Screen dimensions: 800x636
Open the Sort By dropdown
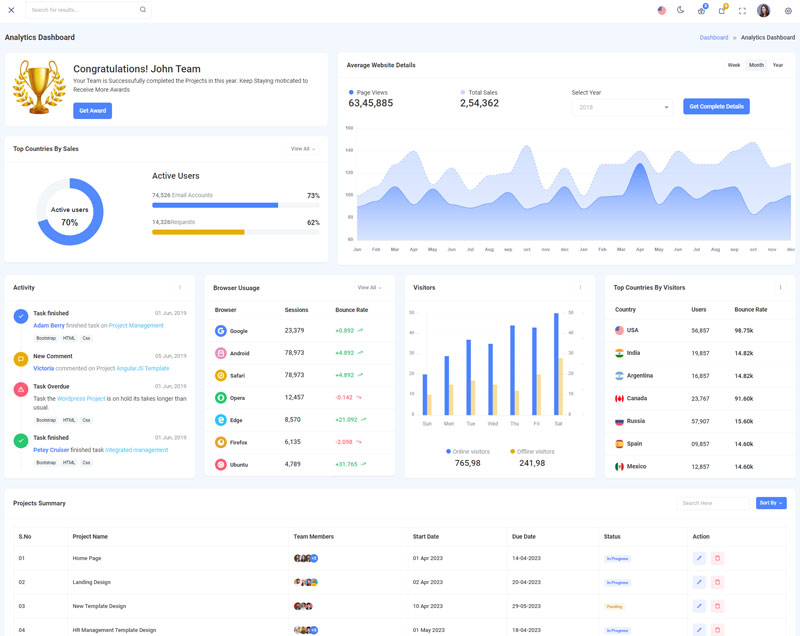(x=770, y=503)
